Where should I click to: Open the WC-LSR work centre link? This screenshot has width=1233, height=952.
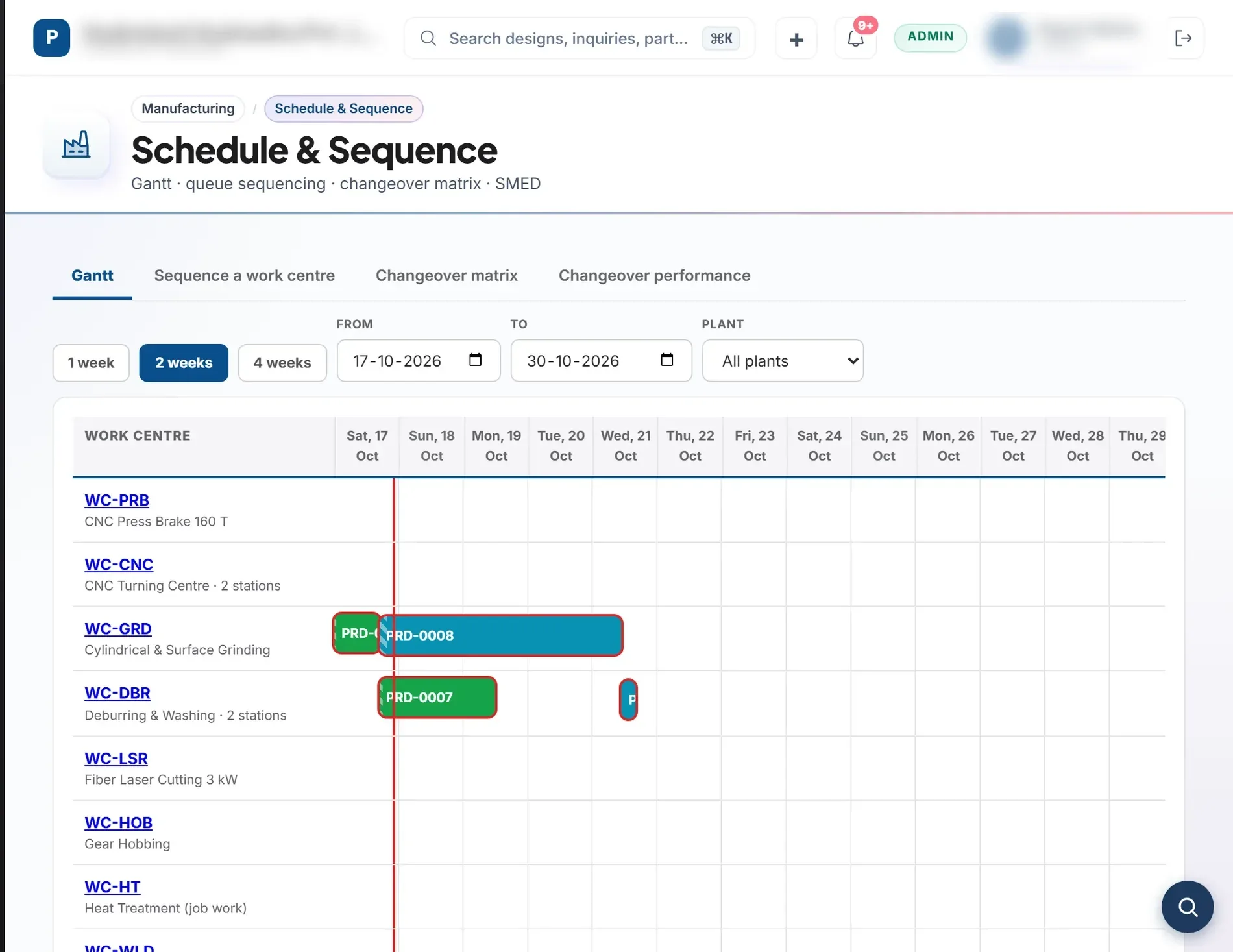pos(116,759)
